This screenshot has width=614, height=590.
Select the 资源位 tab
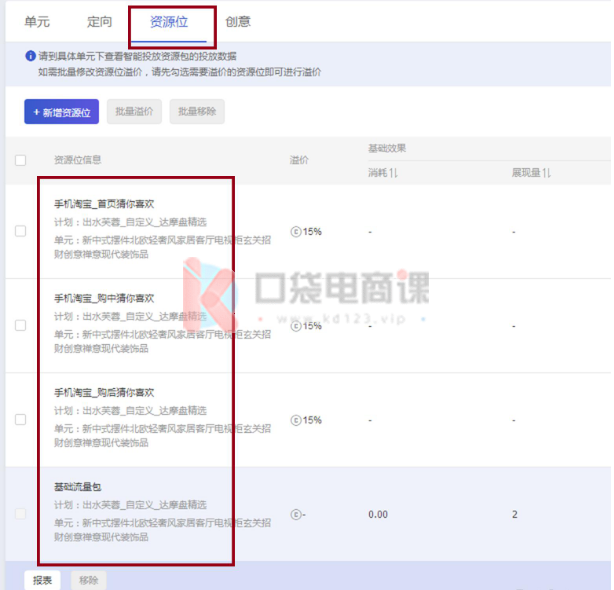(x=169, y=22)
